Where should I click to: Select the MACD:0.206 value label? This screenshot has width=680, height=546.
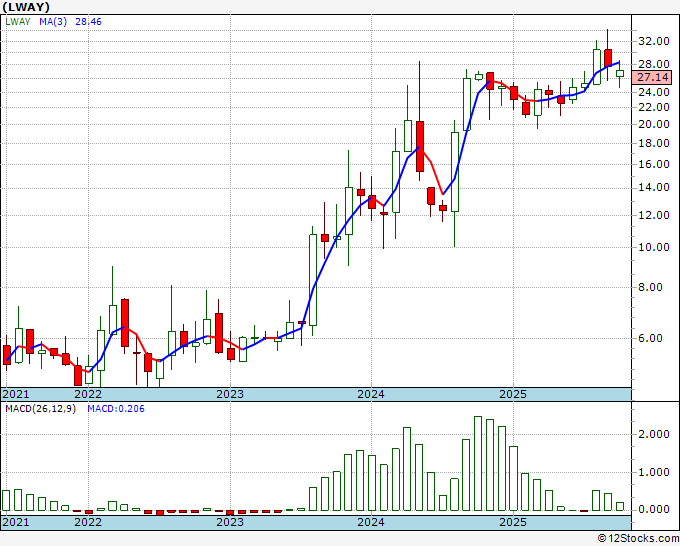(117, 409)
